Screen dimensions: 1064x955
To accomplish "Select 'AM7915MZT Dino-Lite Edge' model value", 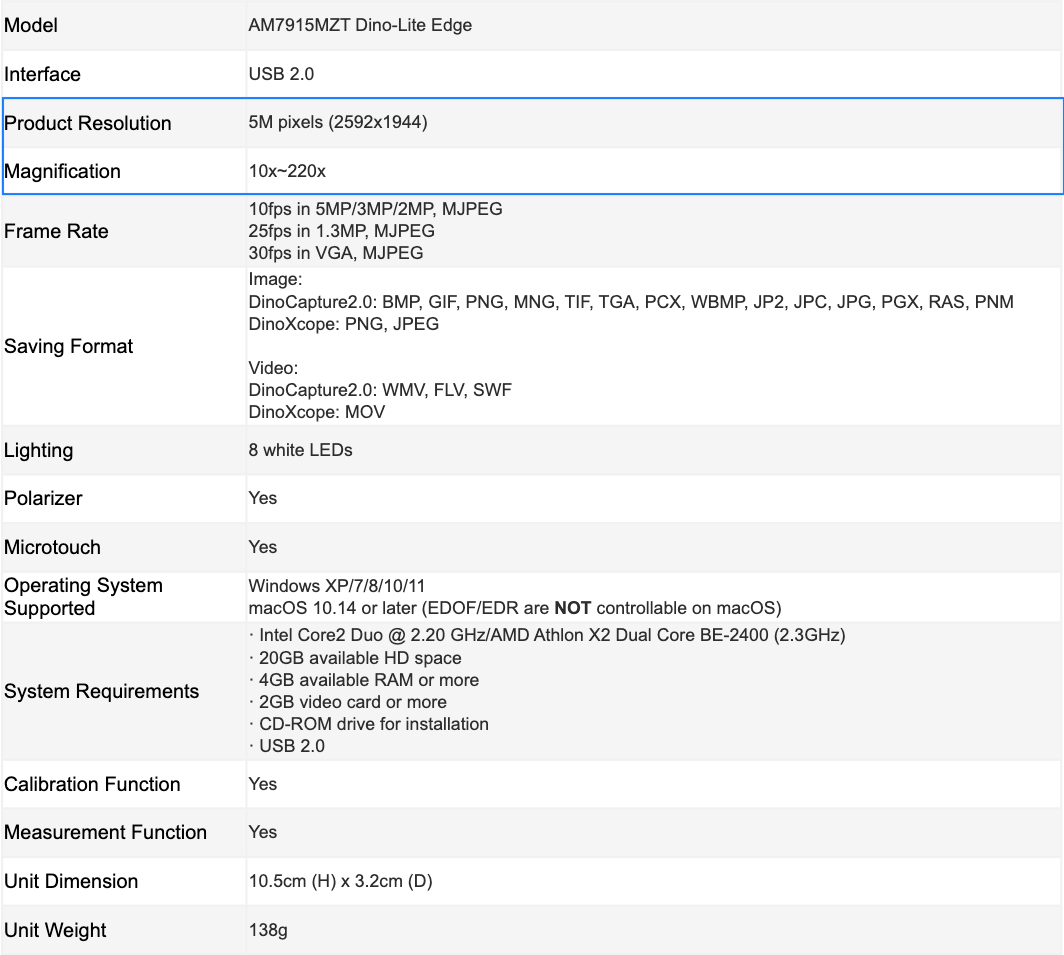I will coord(360,25).
